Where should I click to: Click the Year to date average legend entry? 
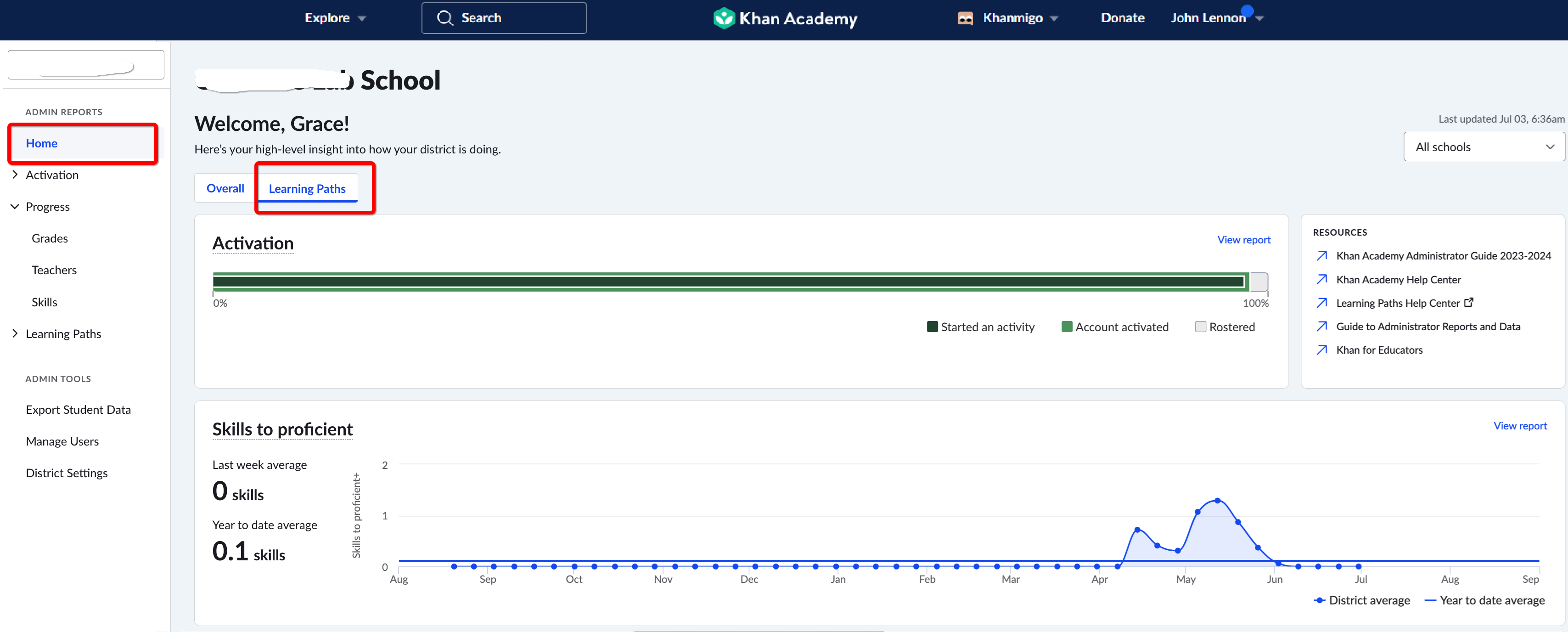pos(1484,600)
